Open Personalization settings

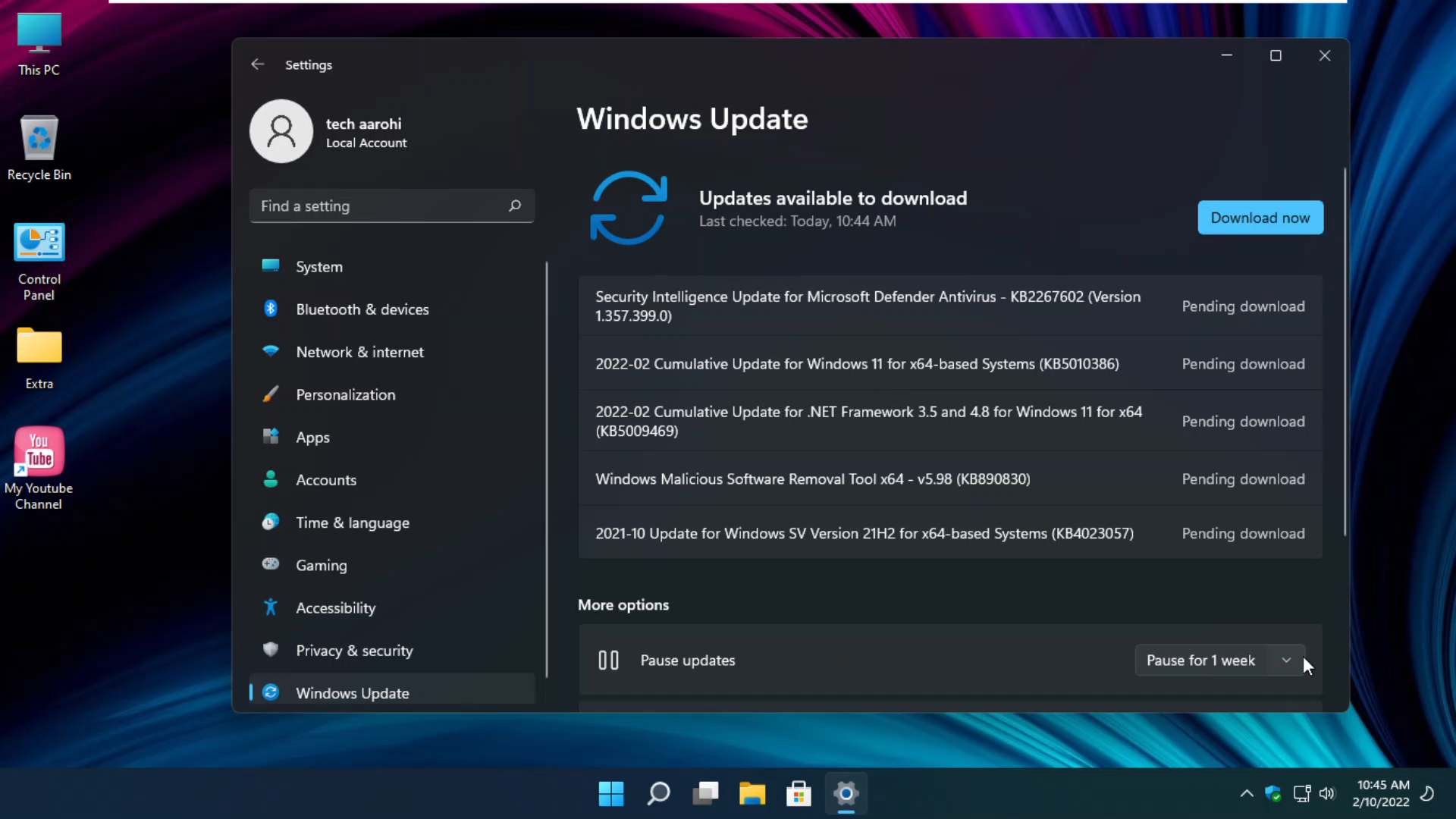click(391, 394)
